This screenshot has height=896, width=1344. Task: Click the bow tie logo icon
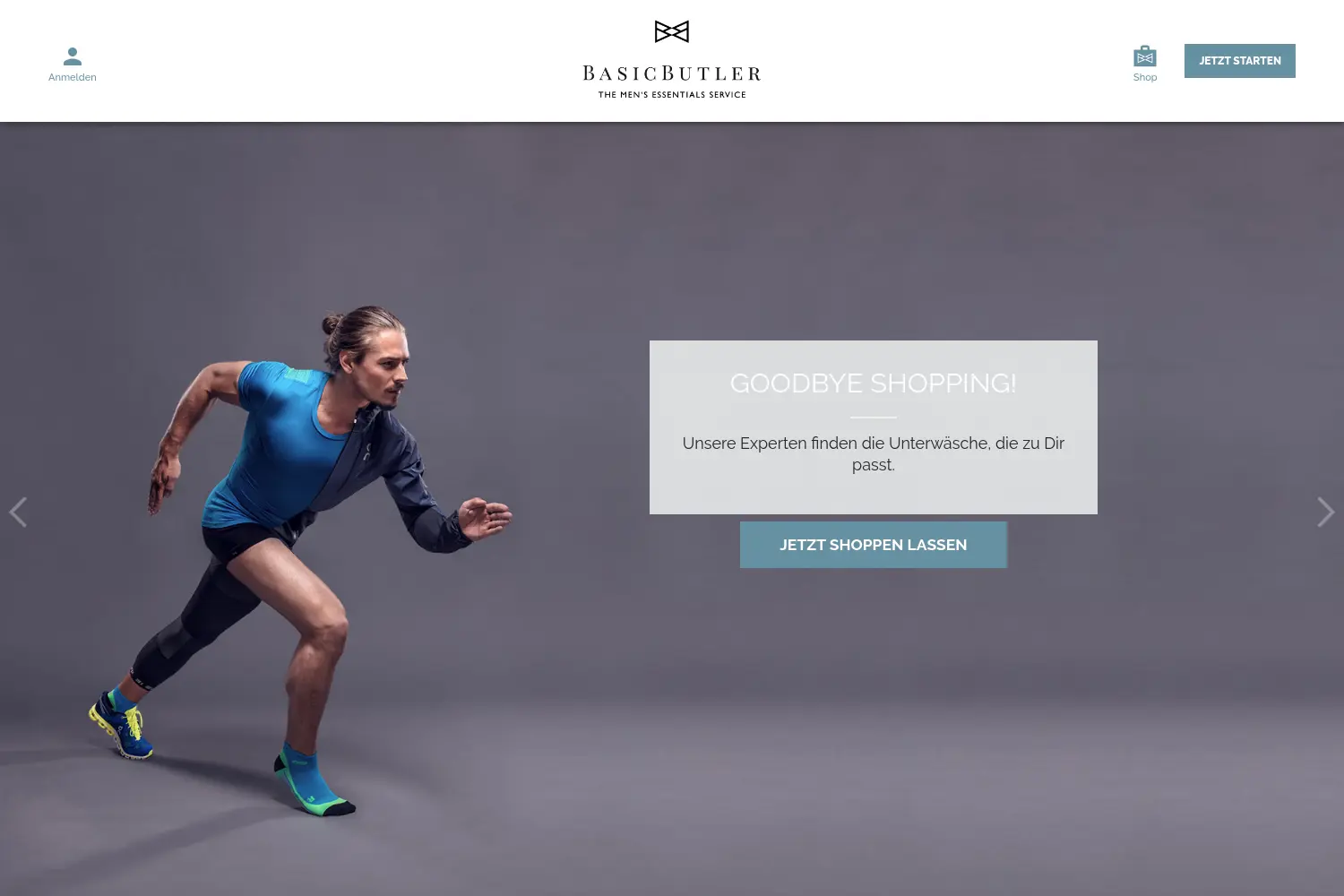(672, 31)
